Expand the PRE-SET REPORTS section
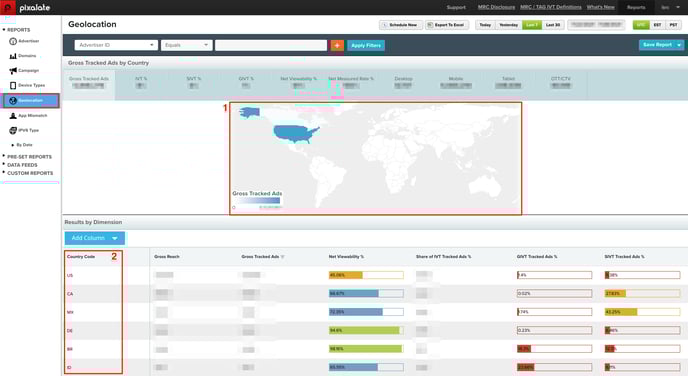 (x=29, y=157)
